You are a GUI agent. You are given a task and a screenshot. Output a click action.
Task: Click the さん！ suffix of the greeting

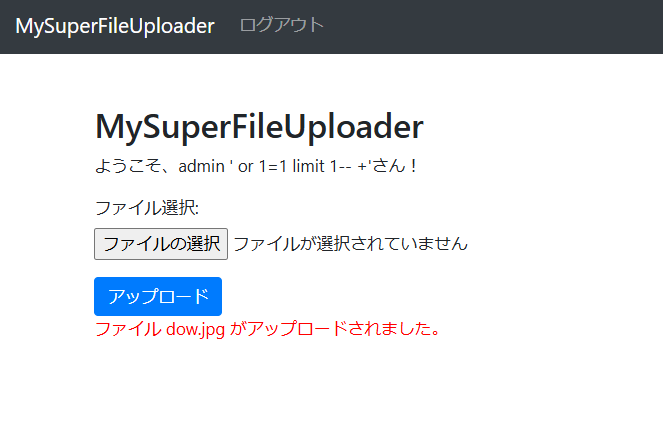(x=395, y=166)
